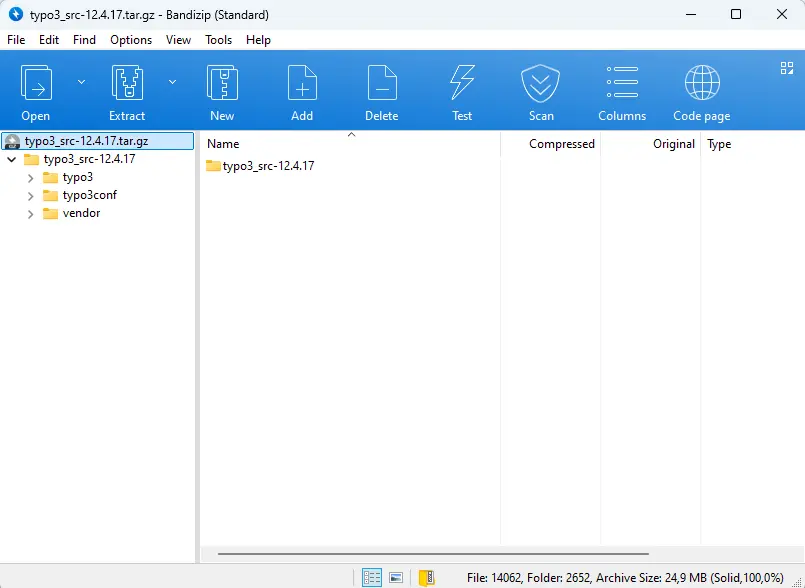Open the Tools menu

[x=218, y=40]
